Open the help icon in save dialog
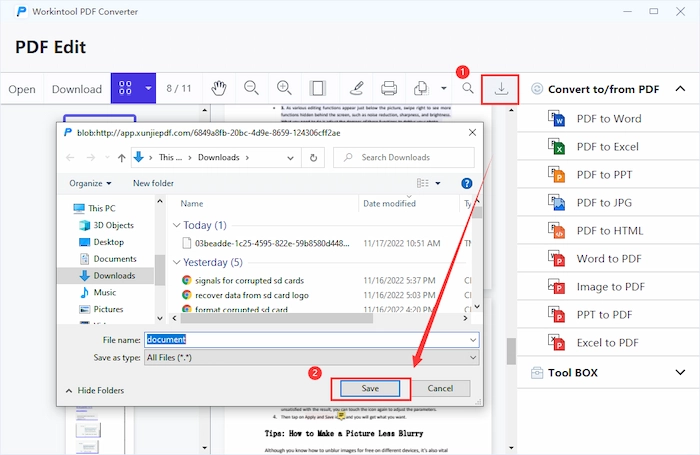Screen dimensions: 700x455 466,183
